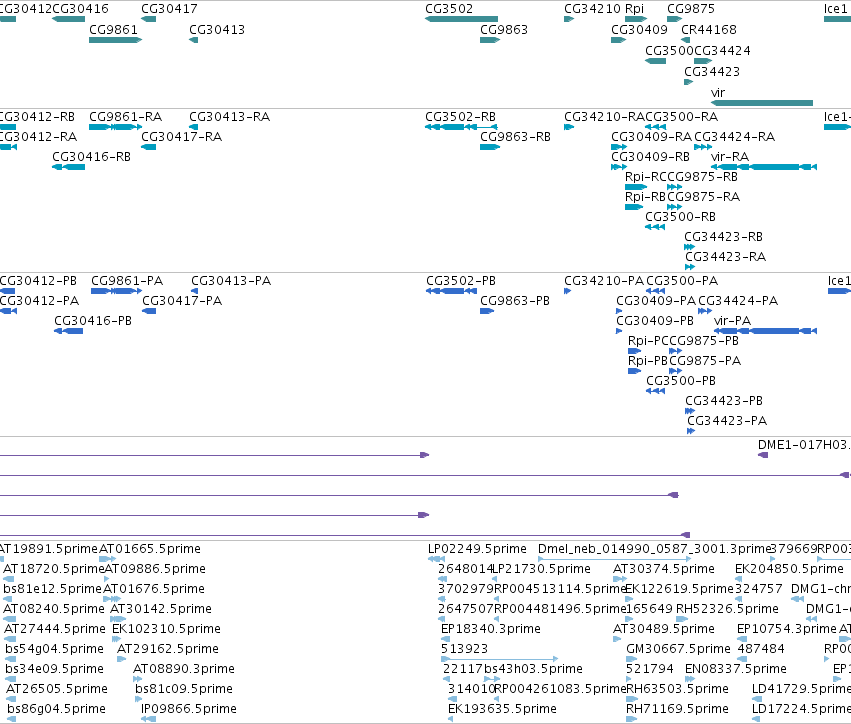Click the vir gene span bar
The height and width of the screenshot is (724, 851).
(x=762, y=103)
